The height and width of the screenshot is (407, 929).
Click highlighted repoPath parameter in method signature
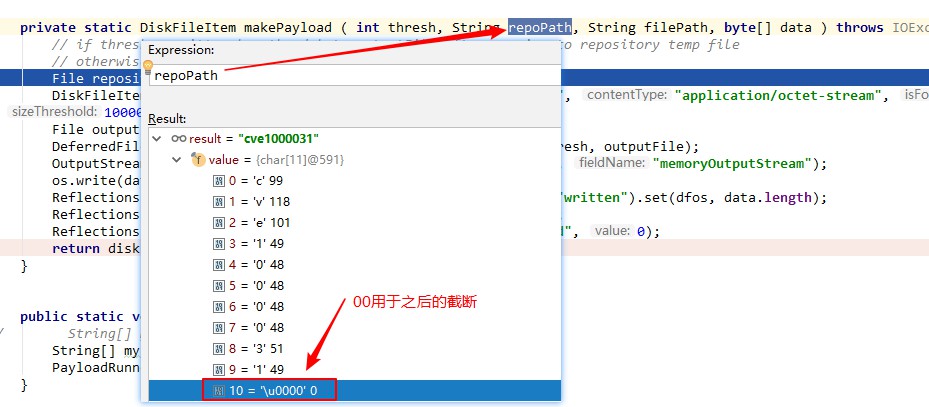point(540,28)
